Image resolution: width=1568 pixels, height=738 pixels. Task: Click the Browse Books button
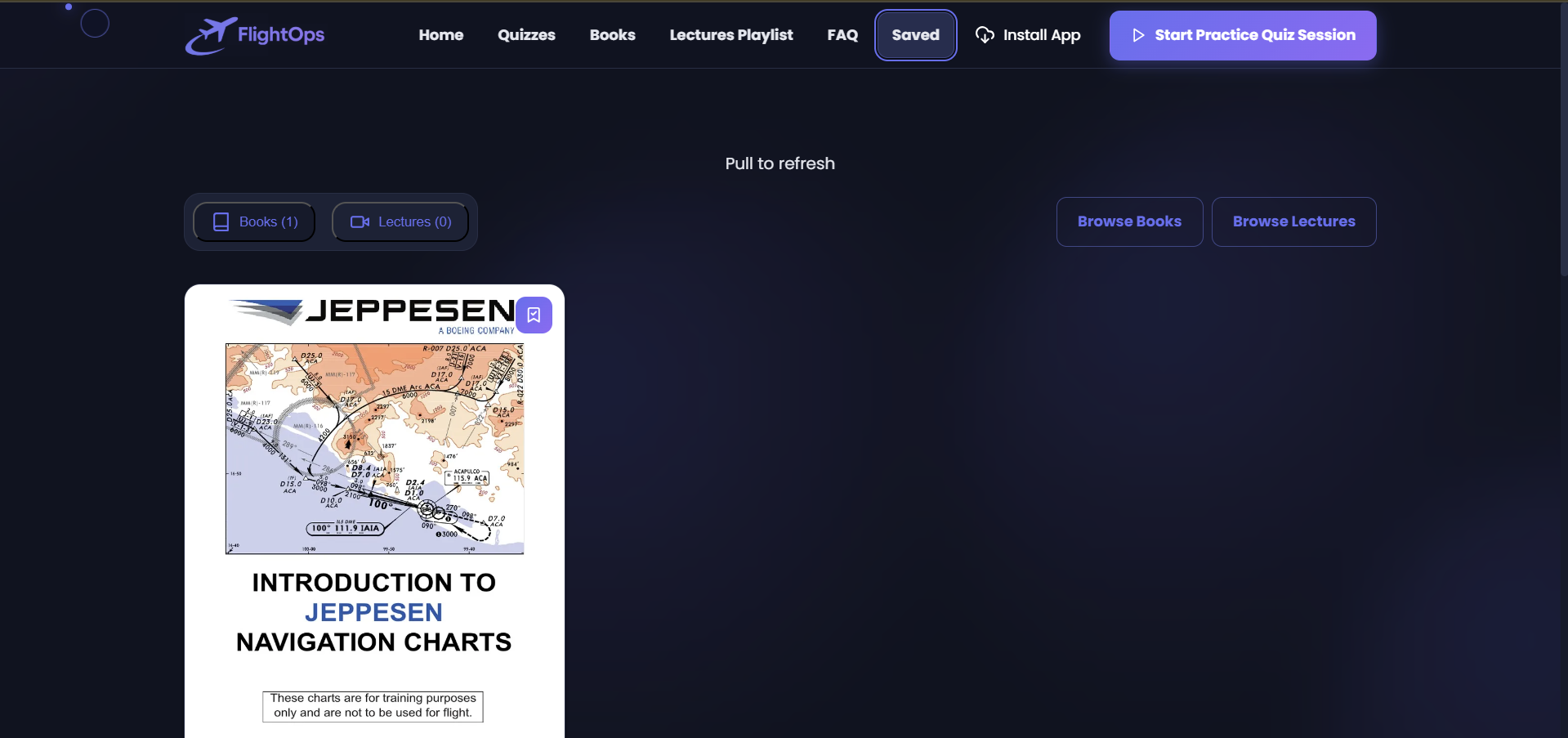(x=1128, y=221)
